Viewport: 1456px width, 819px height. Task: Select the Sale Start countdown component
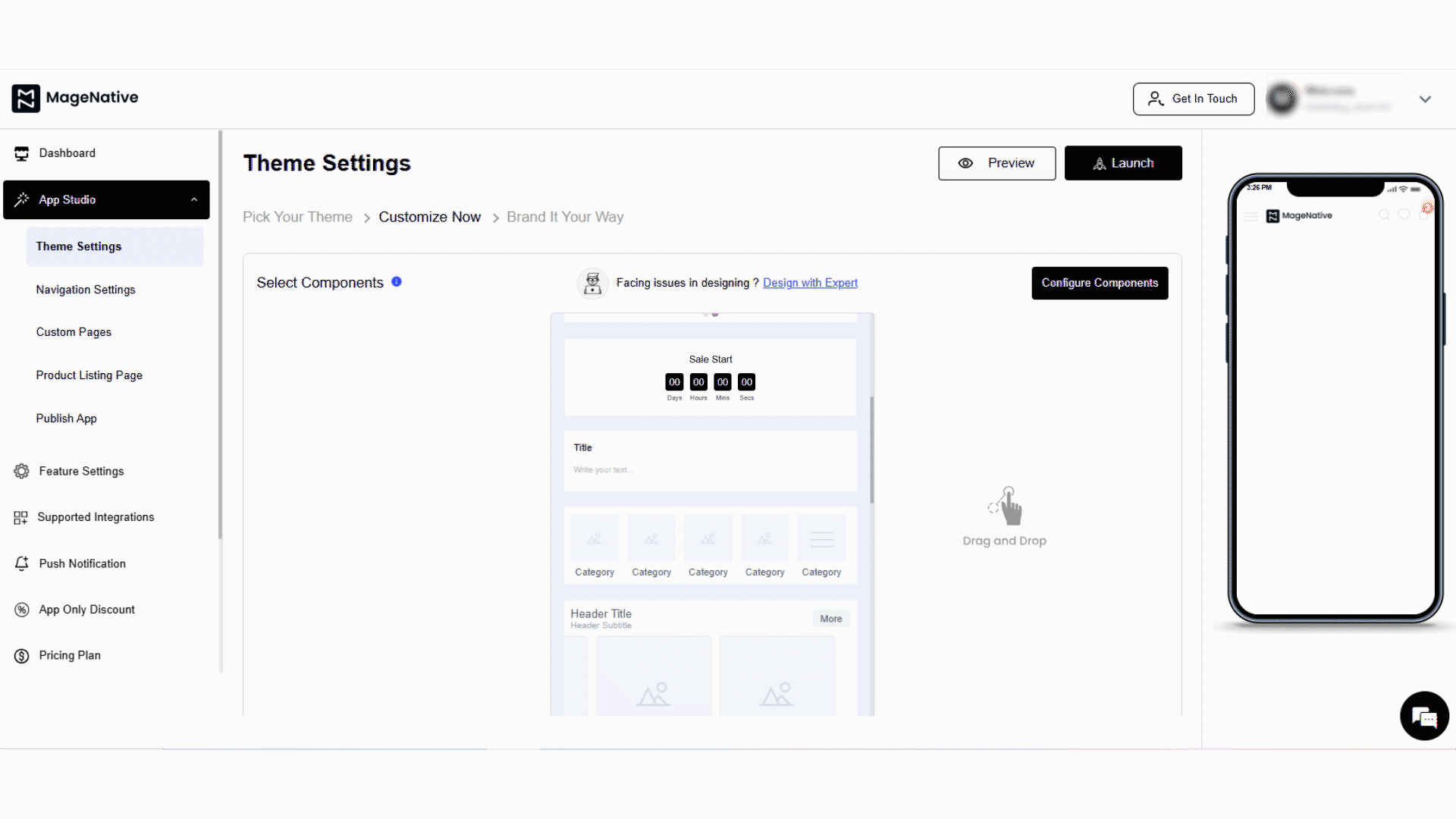(711, 377)
